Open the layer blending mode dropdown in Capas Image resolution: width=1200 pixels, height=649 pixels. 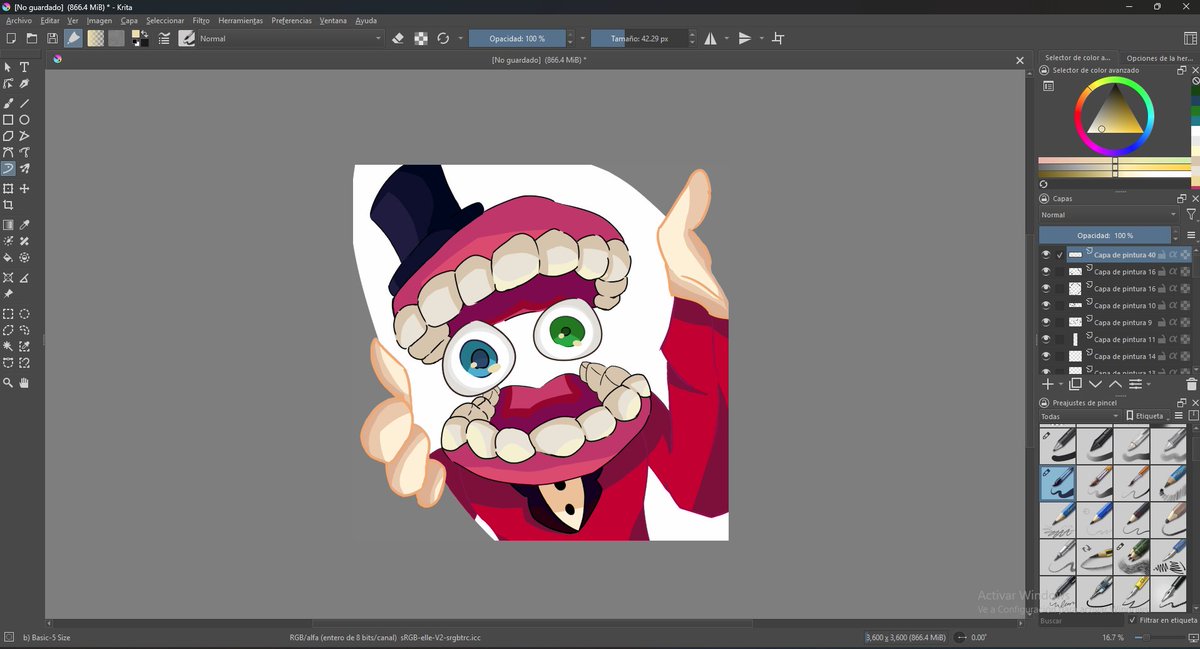point(1109,215)
